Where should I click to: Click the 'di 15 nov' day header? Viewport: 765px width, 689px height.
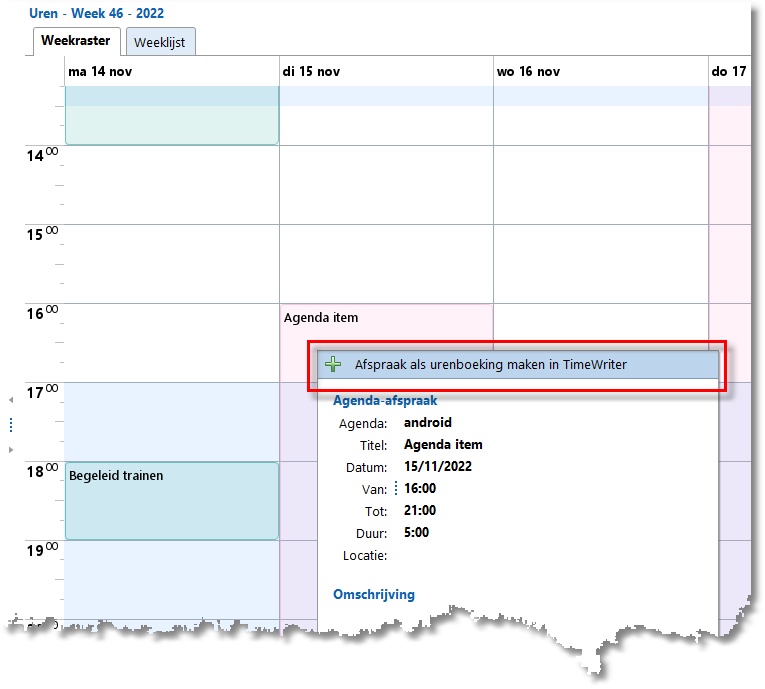point(313,72)
